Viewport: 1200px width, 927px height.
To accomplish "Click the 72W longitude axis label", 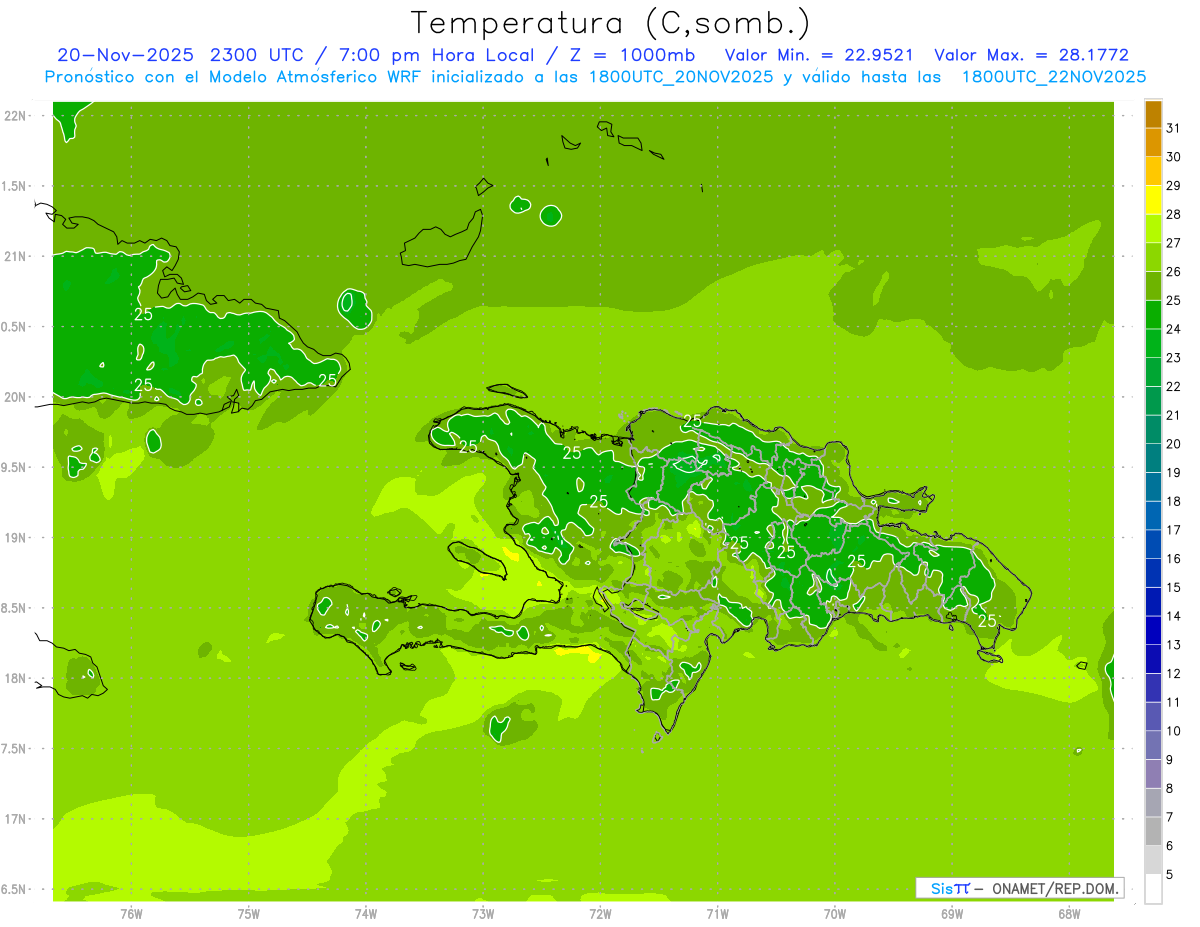I will 600,913.
